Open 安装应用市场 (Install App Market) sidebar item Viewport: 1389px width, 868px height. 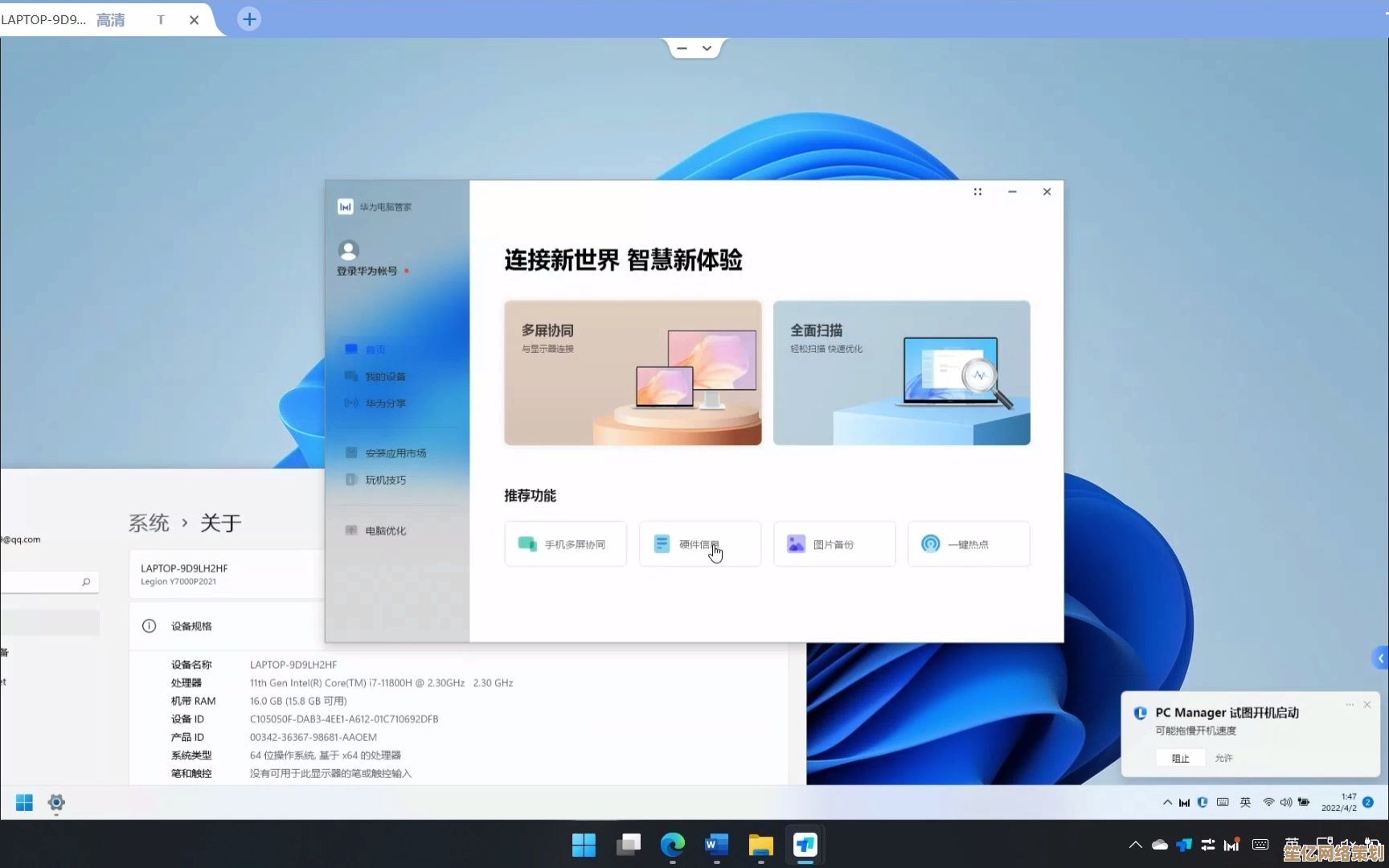click(394, 452)
